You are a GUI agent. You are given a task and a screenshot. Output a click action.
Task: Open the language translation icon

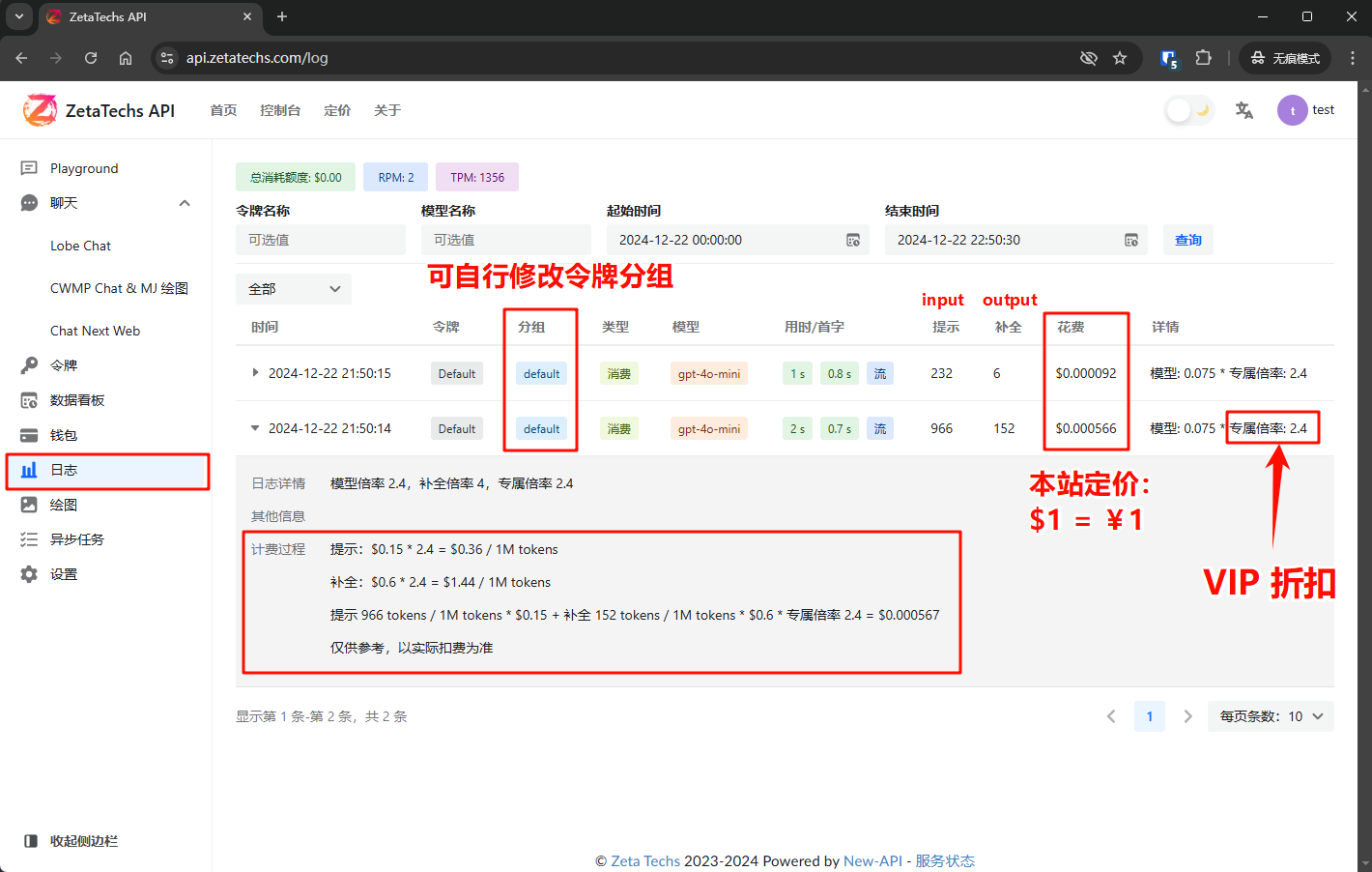click(x=1244, y=110)
